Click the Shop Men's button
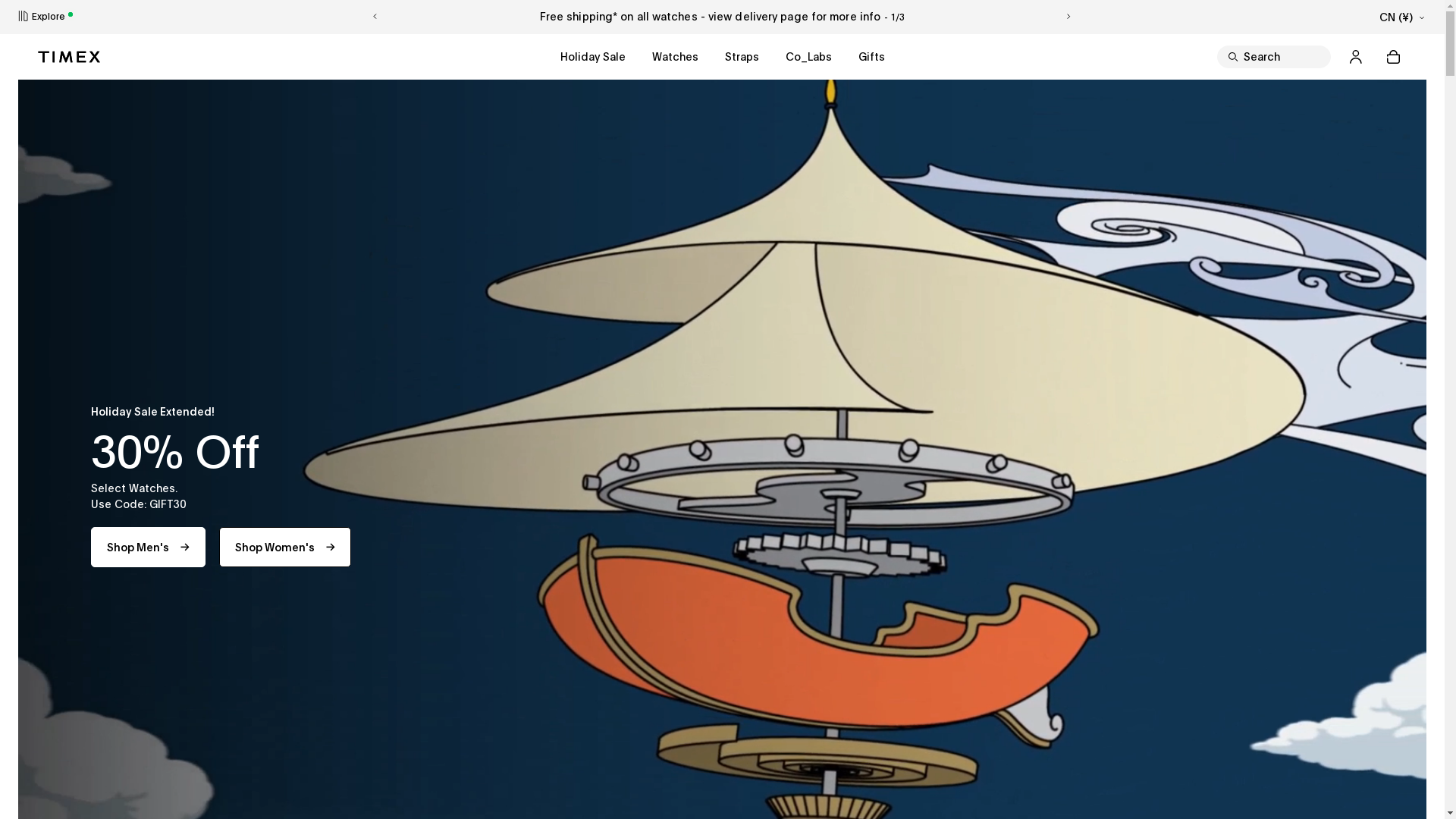 [148, 547]
